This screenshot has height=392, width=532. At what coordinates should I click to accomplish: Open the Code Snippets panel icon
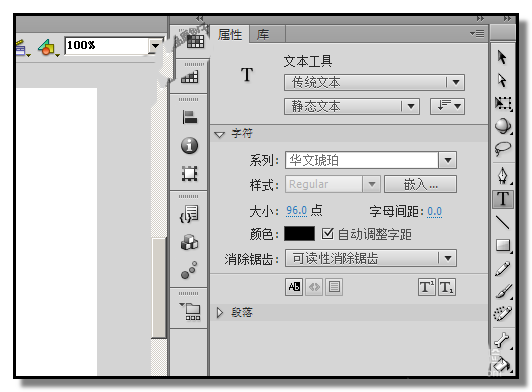[x=189, y=214]
